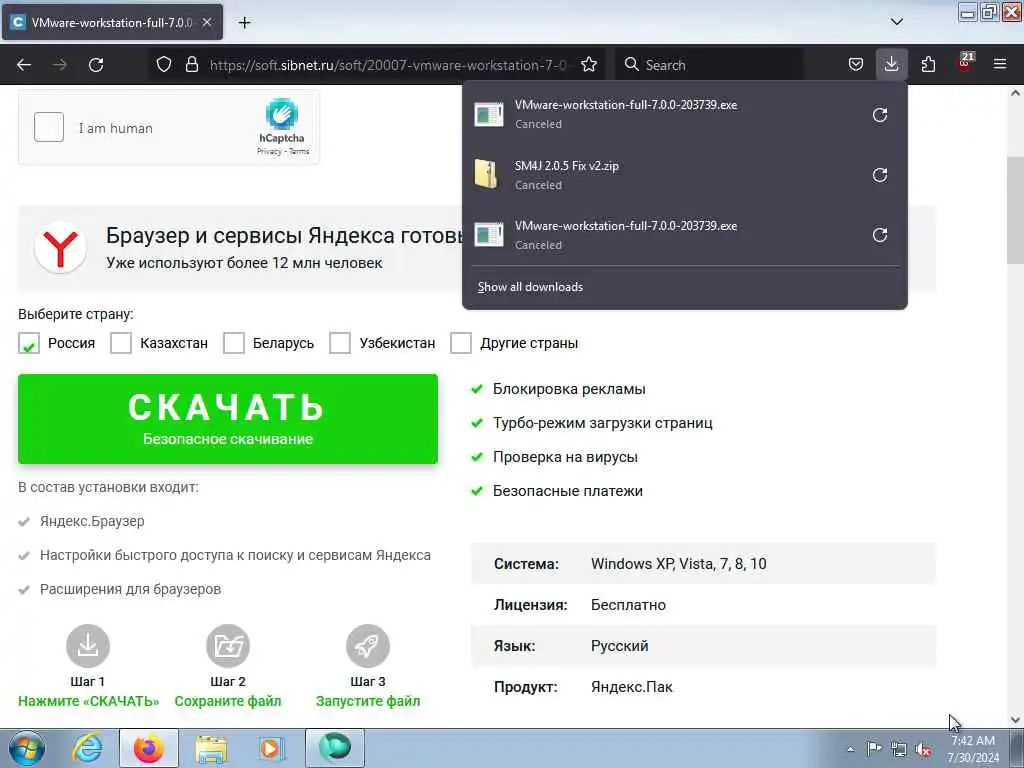
Task: Bookmark this page with the star icon
Action: (x=589, y=65)
